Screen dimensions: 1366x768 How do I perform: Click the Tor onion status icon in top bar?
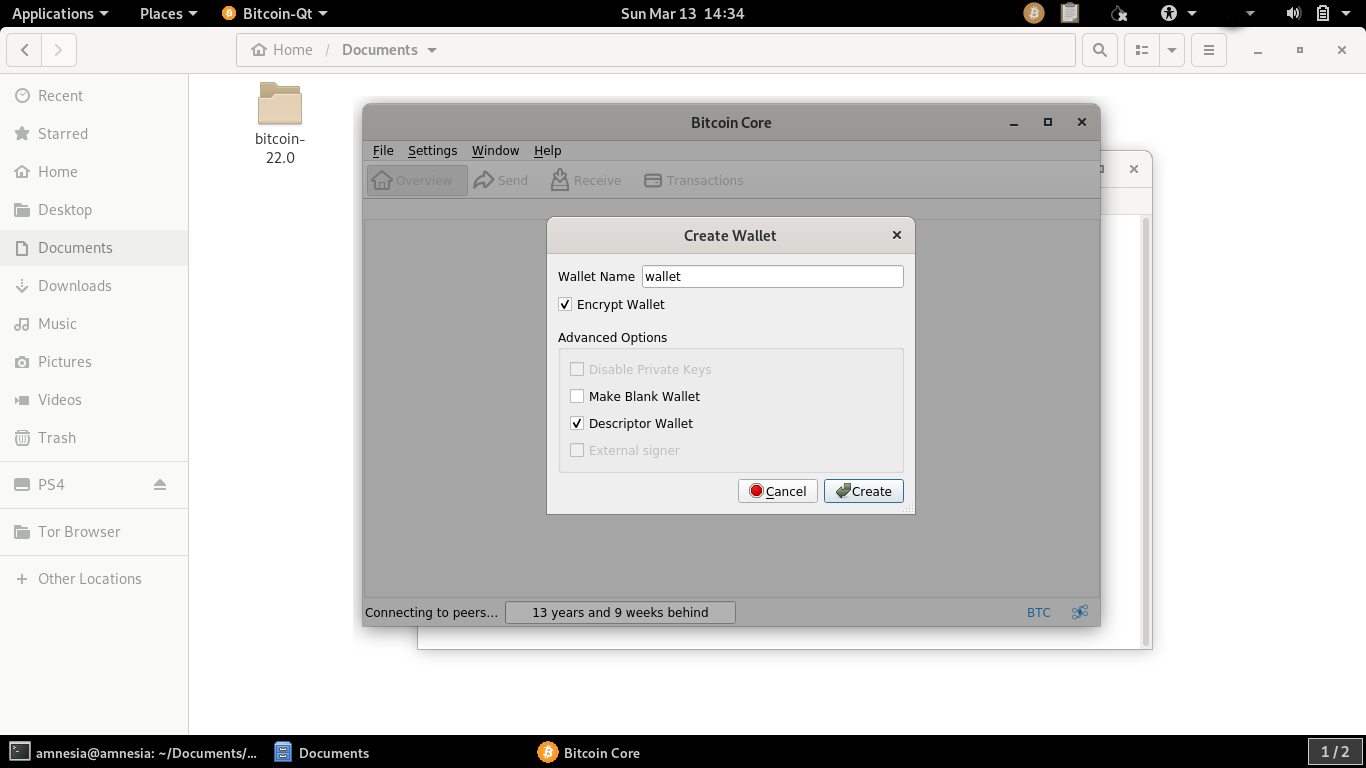pos(1120,13)
